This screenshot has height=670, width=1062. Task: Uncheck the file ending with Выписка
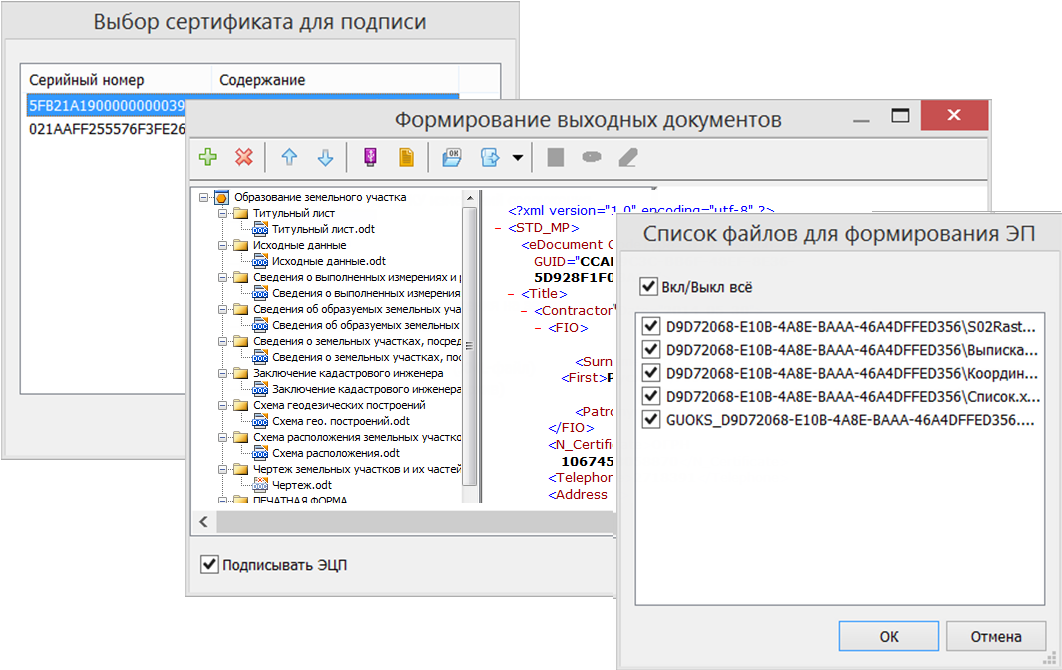pyautogui.click(x=651, y=350)
